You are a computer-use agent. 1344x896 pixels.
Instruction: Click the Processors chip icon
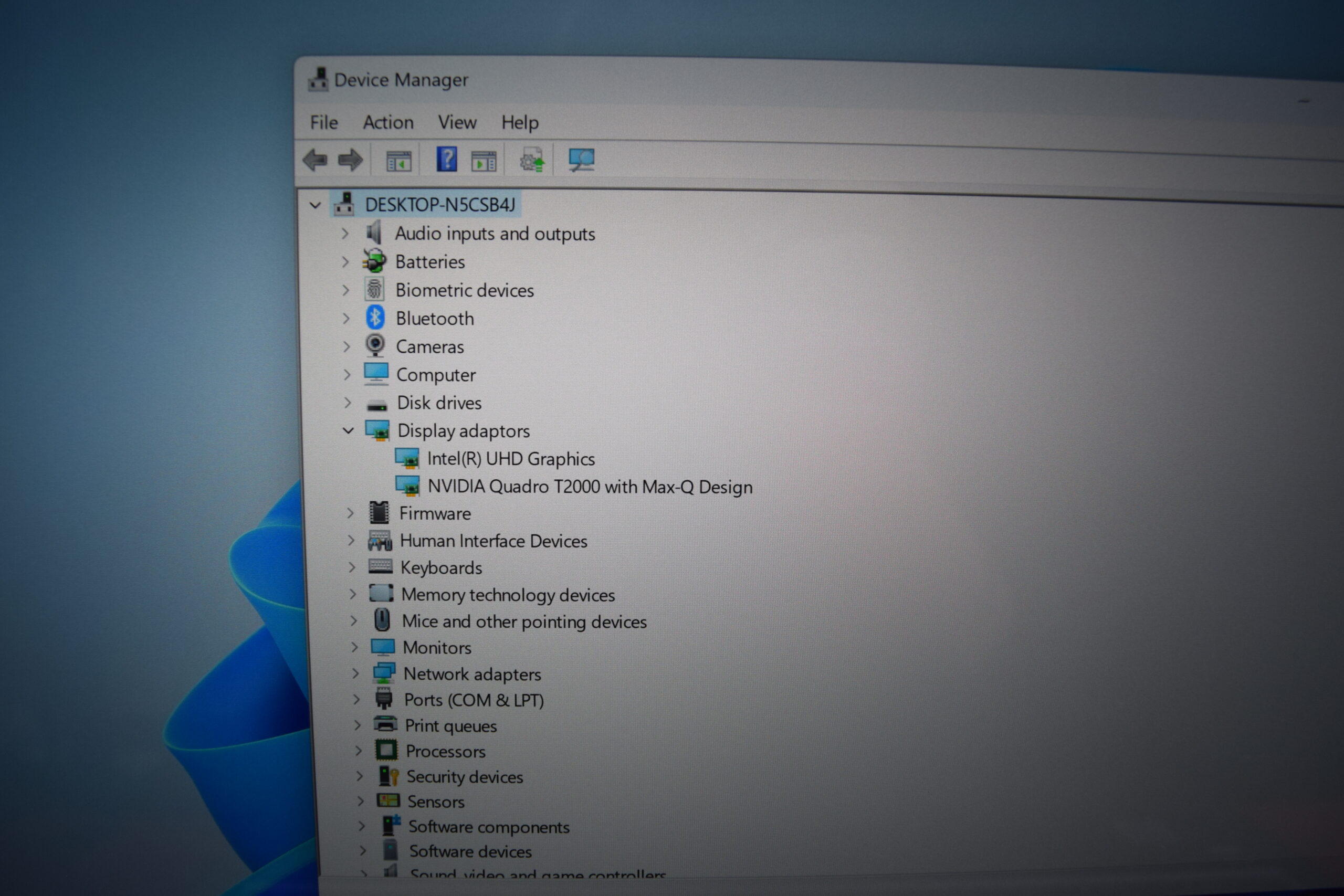tap(386, 750)
